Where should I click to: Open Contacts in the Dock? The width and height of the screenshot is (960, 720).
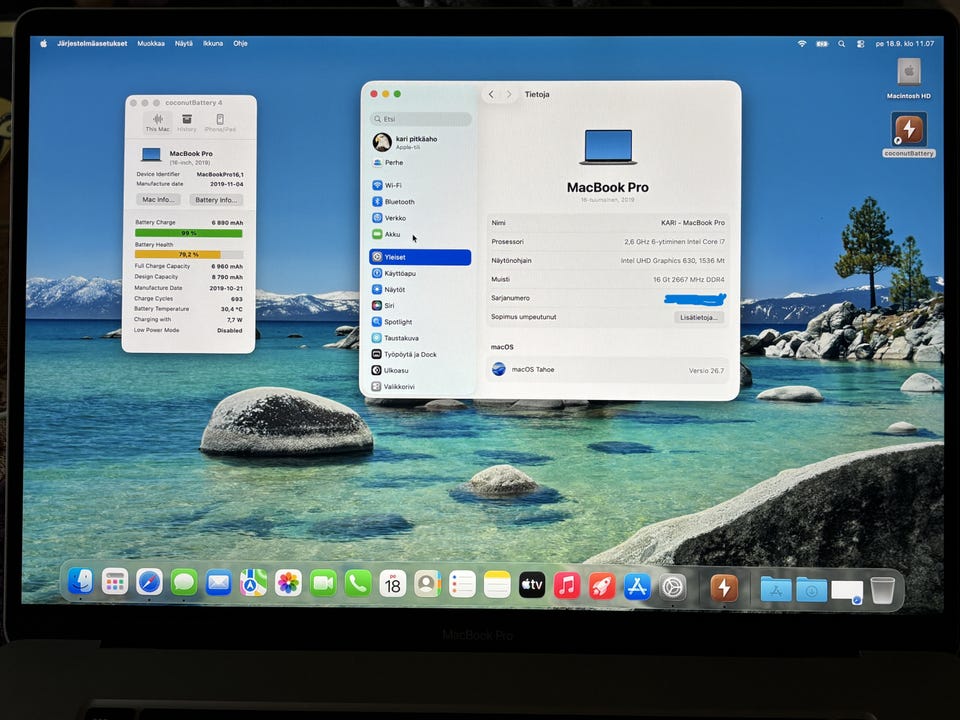(427, 584)
